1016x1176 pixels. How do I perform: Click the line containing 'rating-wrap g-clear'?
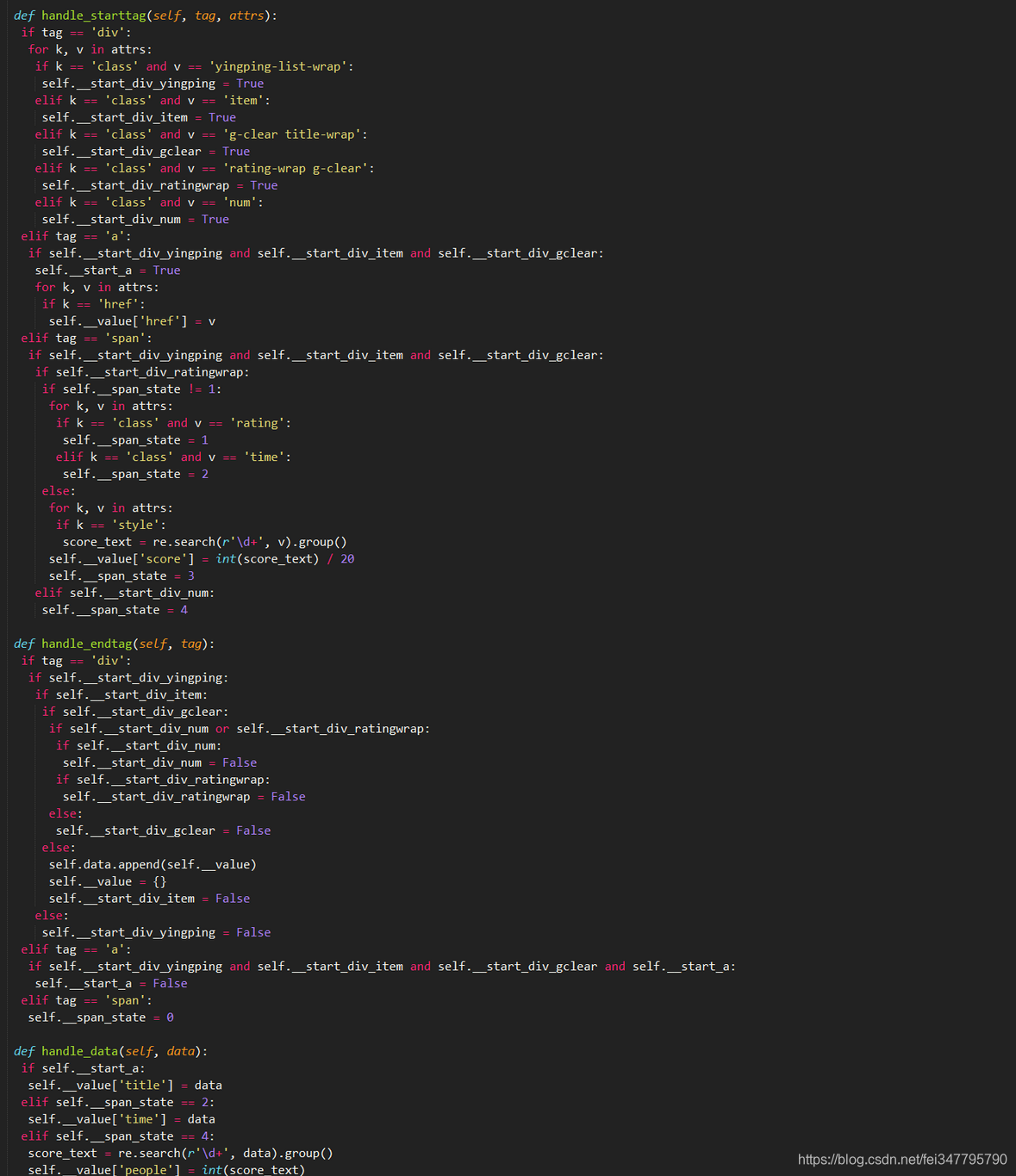click(x=204, y=168)
